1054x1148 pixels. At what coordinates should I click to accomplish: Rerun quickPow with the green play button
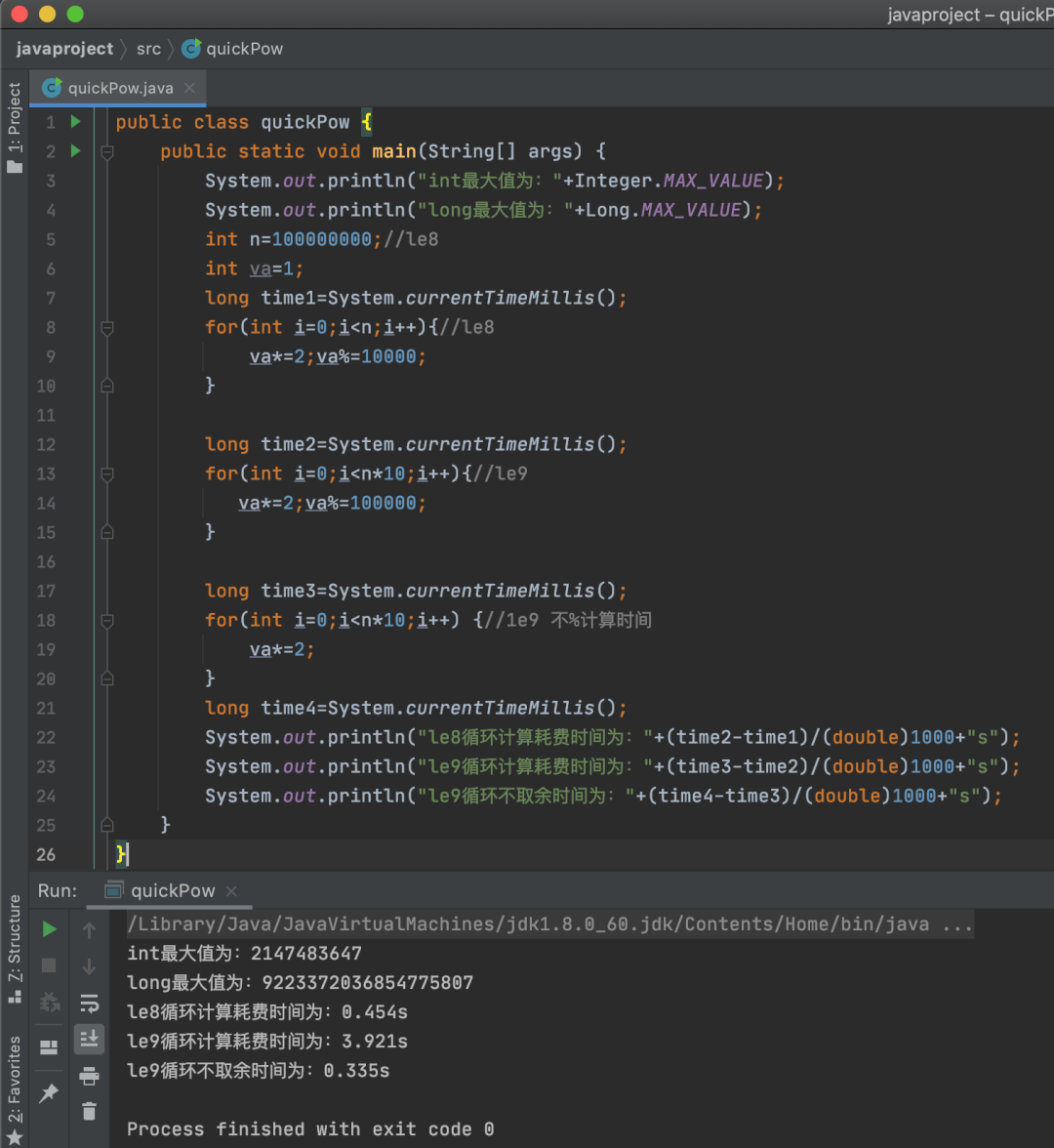point(49,929)
